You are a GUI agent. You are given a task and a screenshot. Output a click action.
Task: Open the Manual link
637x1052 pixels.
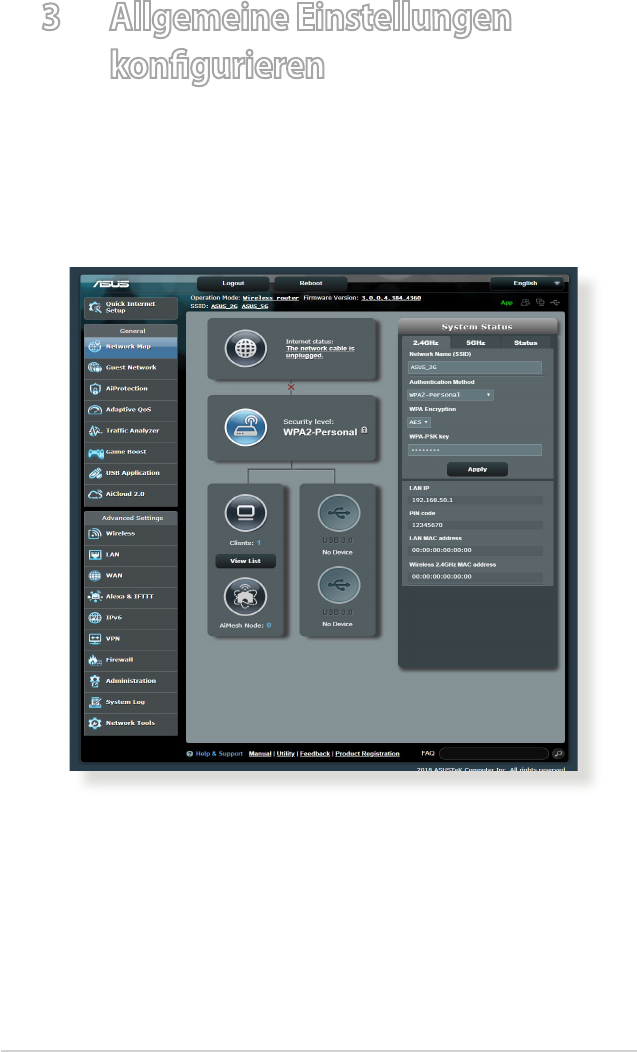point(260,754)
